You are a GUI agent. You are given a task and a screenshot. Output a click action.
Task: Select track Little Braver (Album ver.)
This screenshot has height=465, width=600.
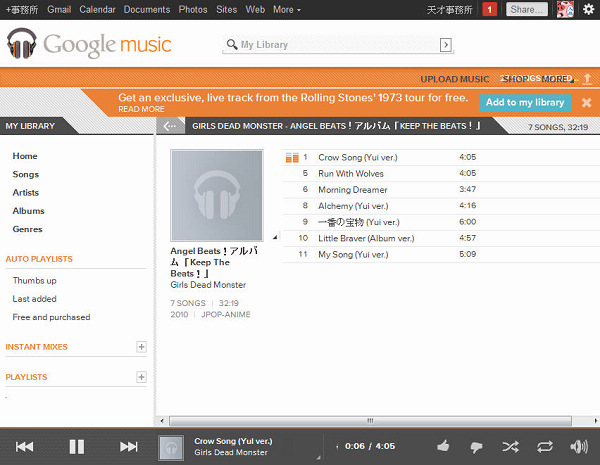pyautogui.click(x=441, y=238)
